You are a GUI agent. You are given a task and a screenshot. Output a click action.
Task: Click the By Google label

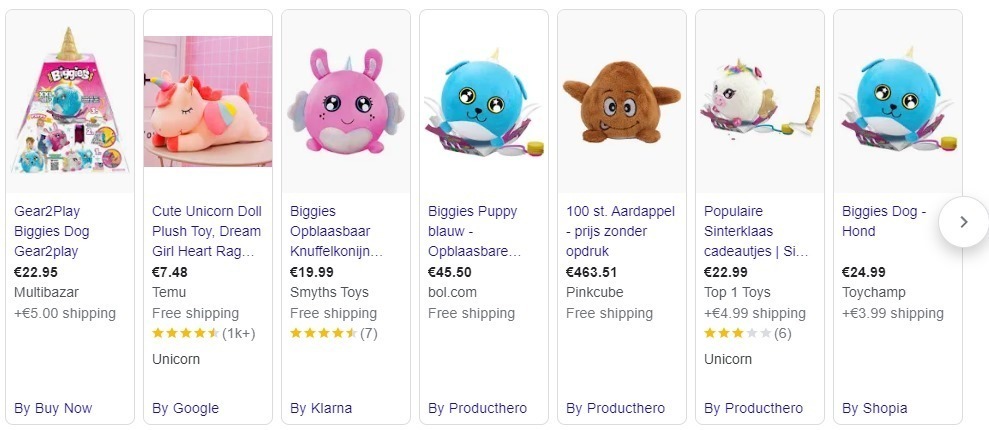pos(185,408)
